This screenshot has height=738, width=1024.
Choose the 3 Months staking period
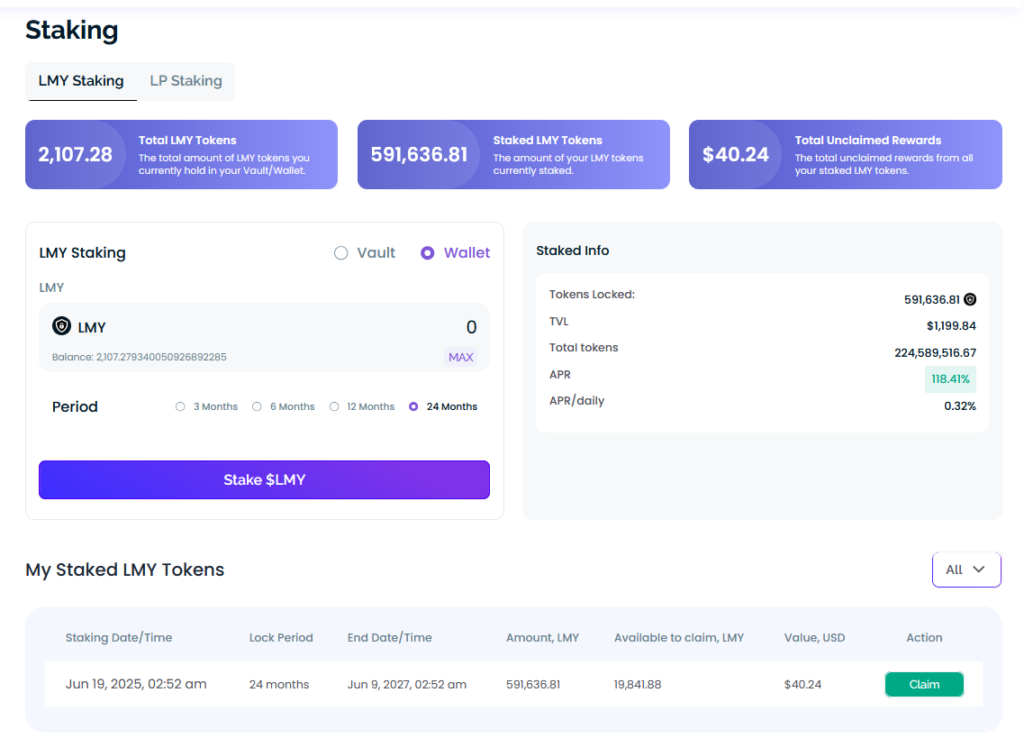(180, 407)
